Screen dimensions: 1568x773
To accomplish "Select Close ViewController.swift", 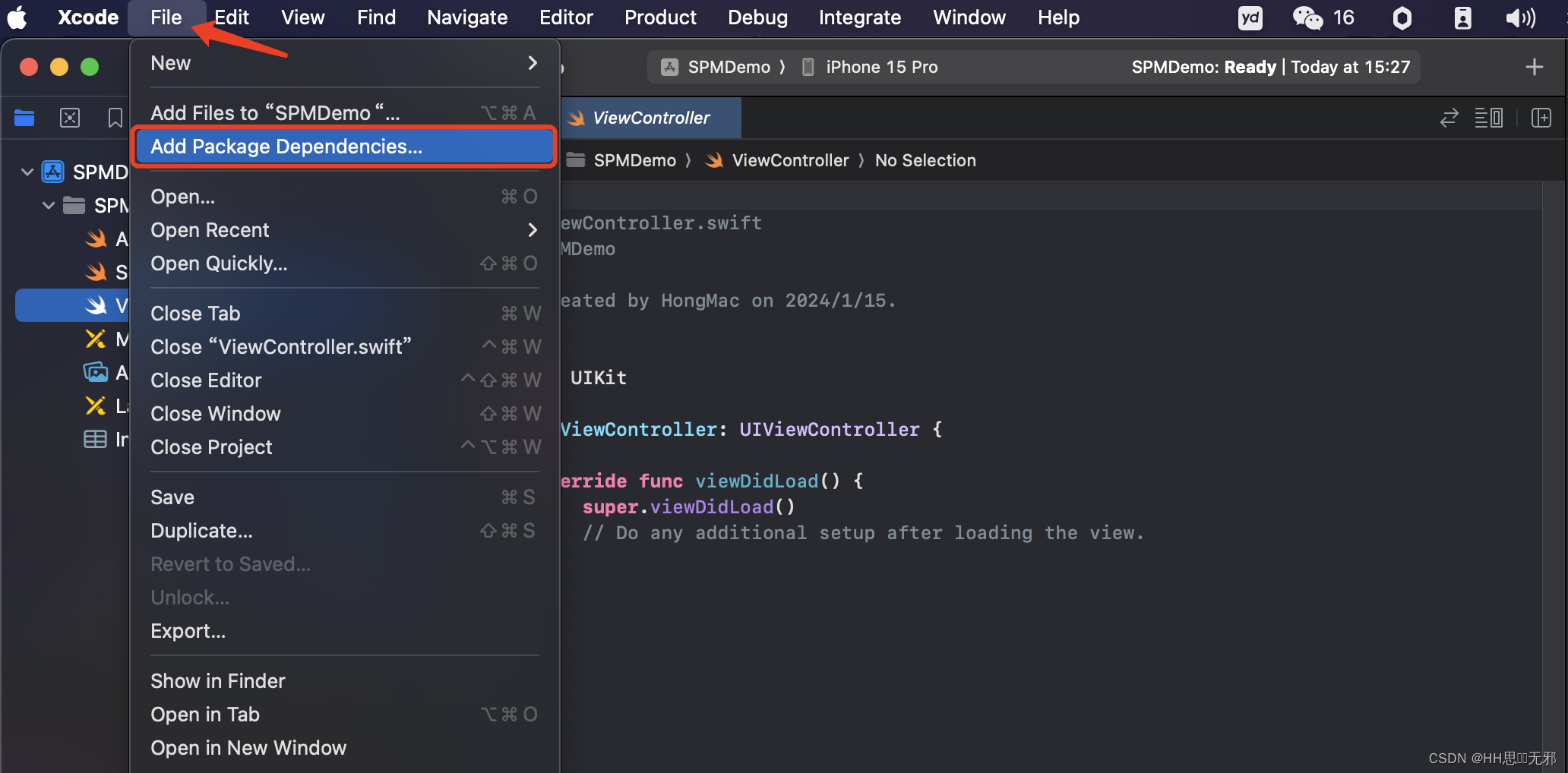I will (345, 347).
